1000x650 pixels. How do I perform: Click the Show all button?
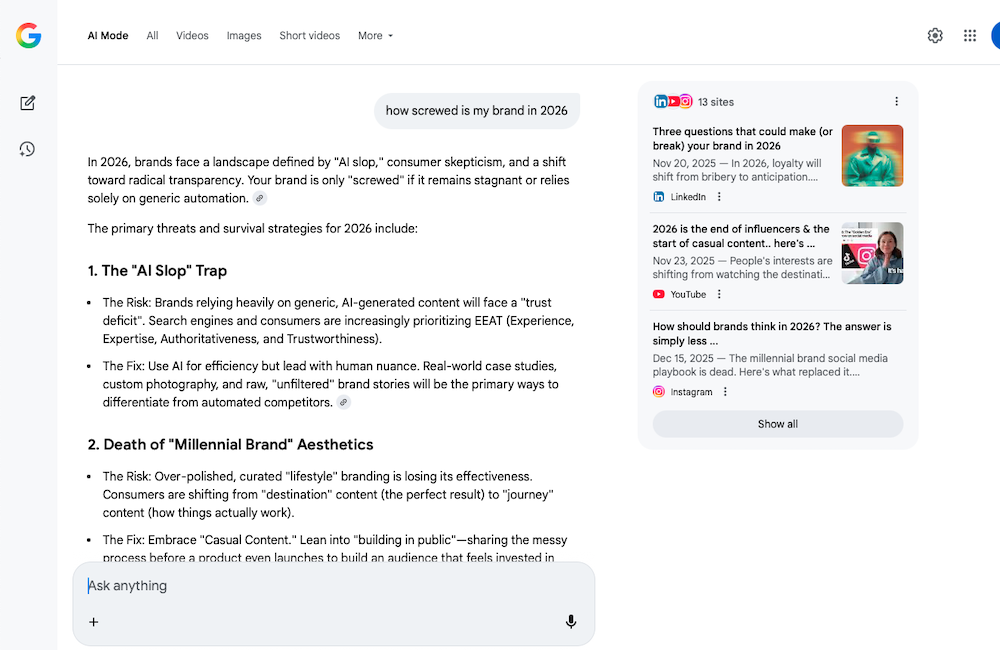(x=777, y=424)
